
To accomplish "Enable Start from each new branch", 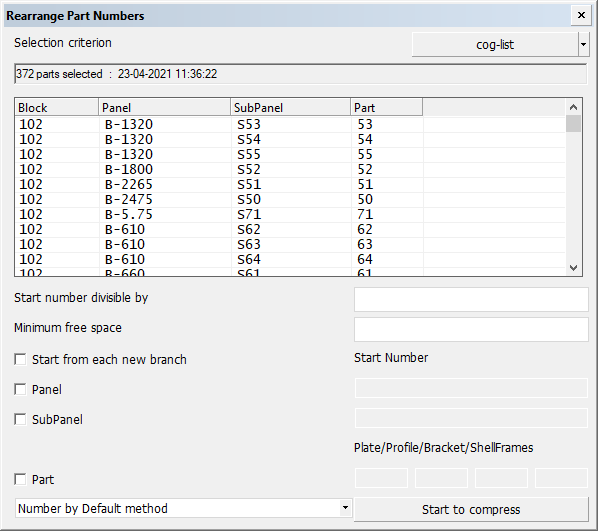I will point(20,359).
